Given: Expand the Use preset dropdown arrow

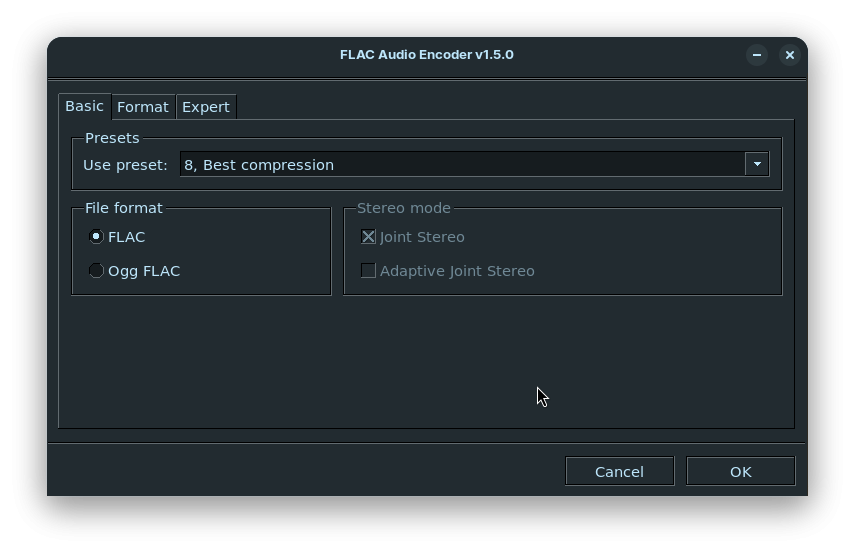Looking at the screenshot, I should [x=757, y=164].
